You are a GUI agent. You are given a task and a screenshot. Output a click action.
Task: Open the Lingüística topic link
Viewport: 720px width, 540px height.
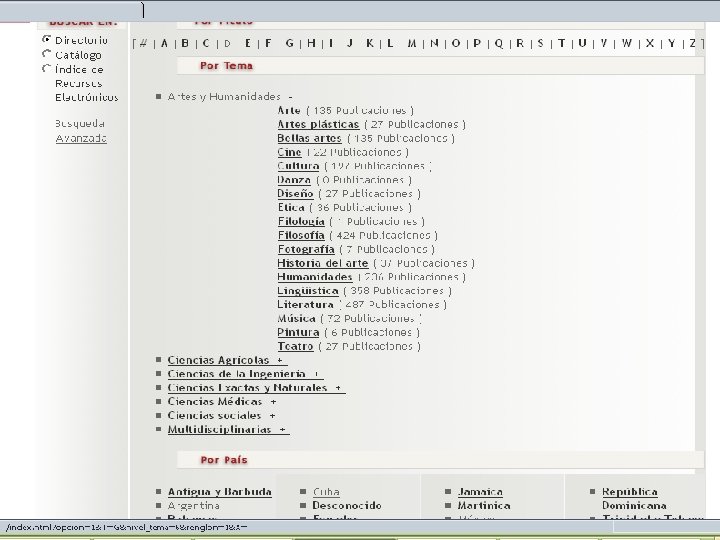[x=308, y=291]
